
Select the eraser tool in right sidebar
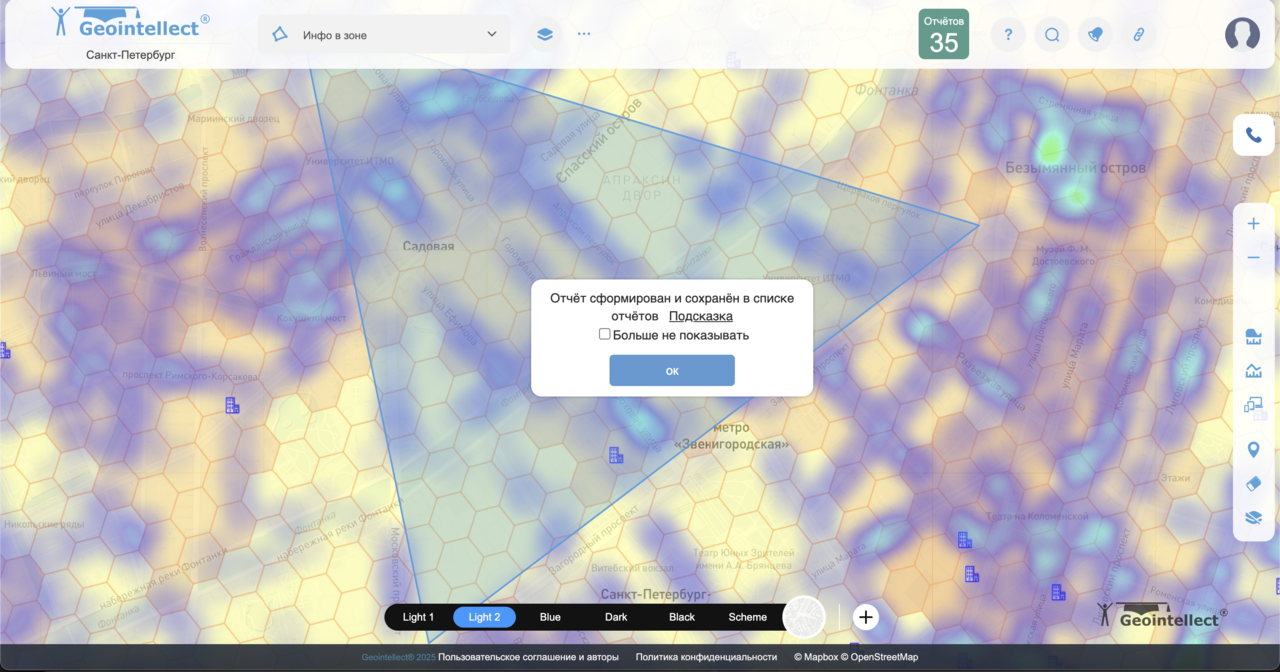click(x=1253, y=484)
